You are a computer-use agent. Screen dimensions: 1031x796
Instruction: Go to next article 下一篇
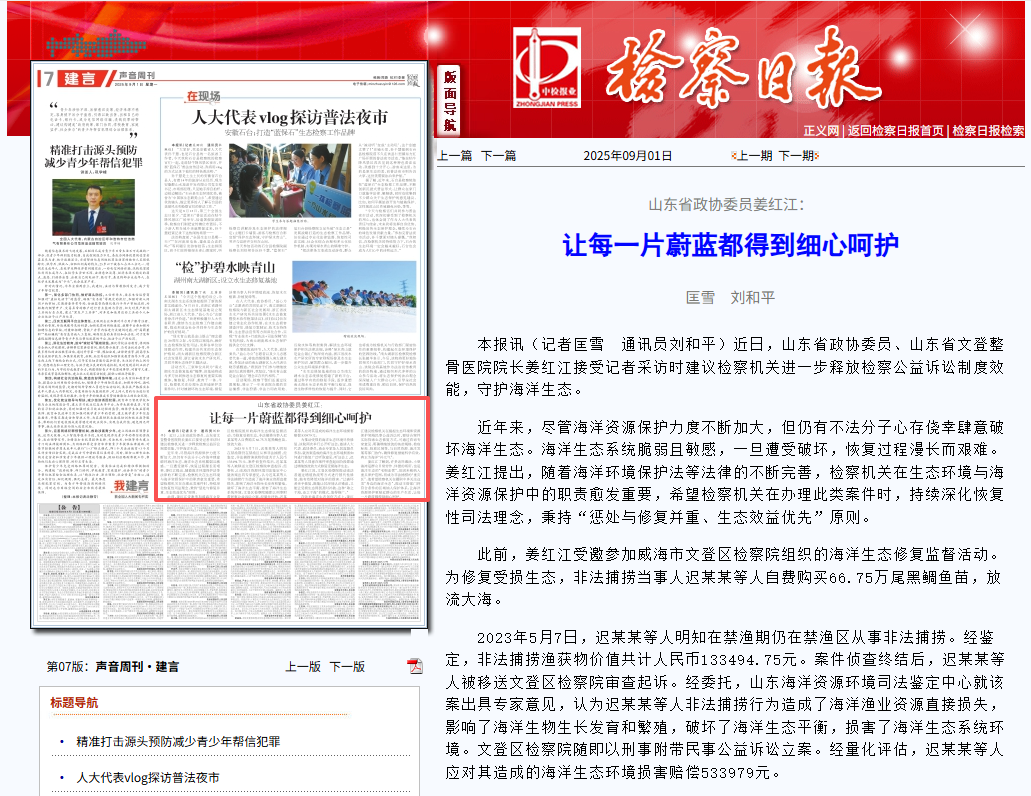(x=498, y=155)
